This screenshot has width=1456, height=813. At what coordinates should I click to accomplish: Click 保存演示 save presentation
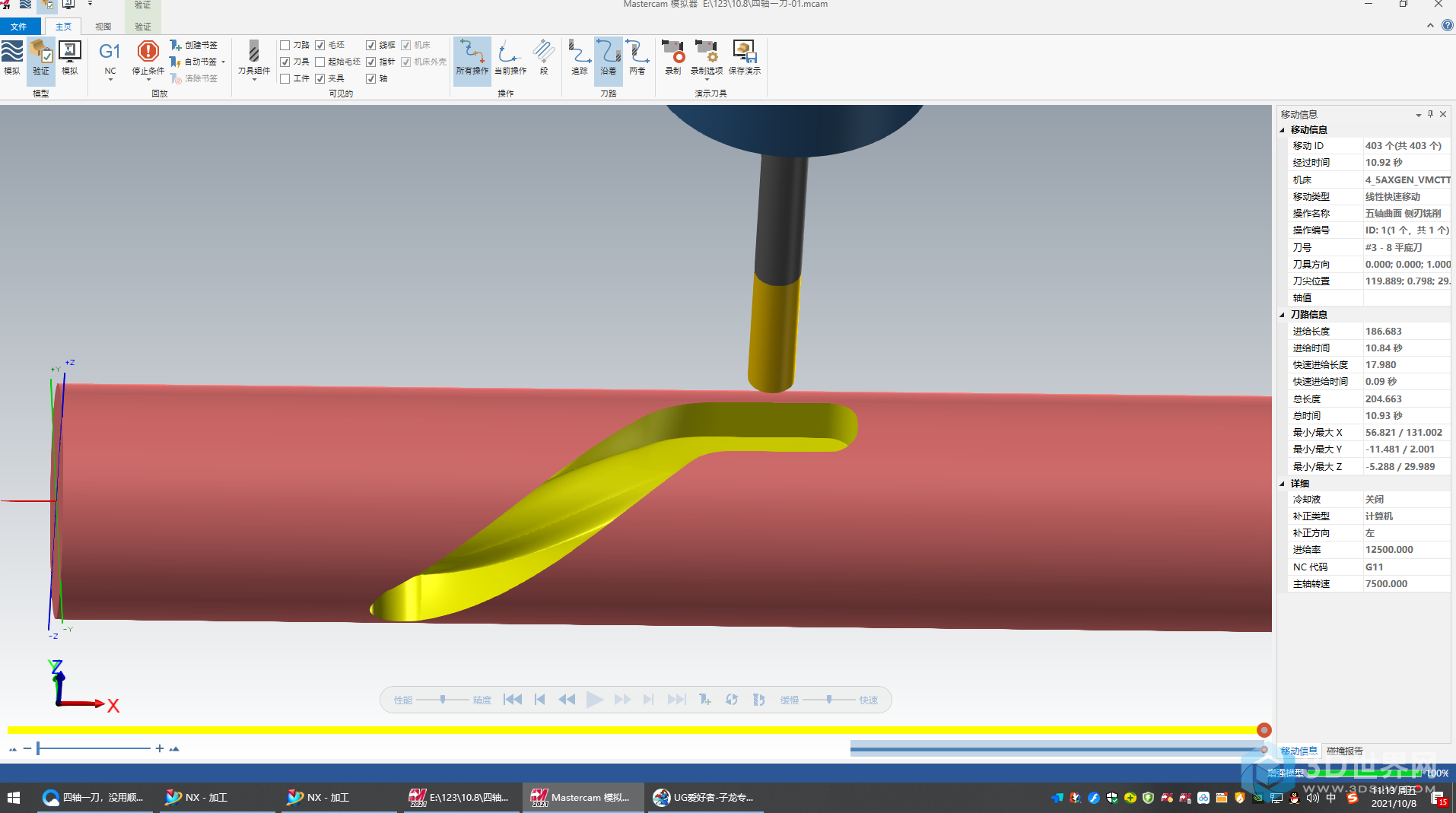coord(744,58)
